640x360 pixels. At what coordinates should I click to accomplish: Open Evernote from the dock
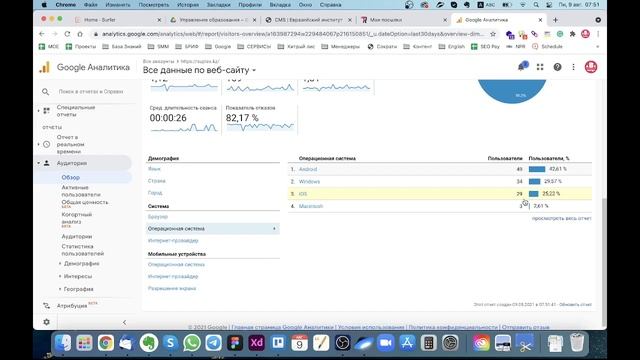click(x=149, y=342)
